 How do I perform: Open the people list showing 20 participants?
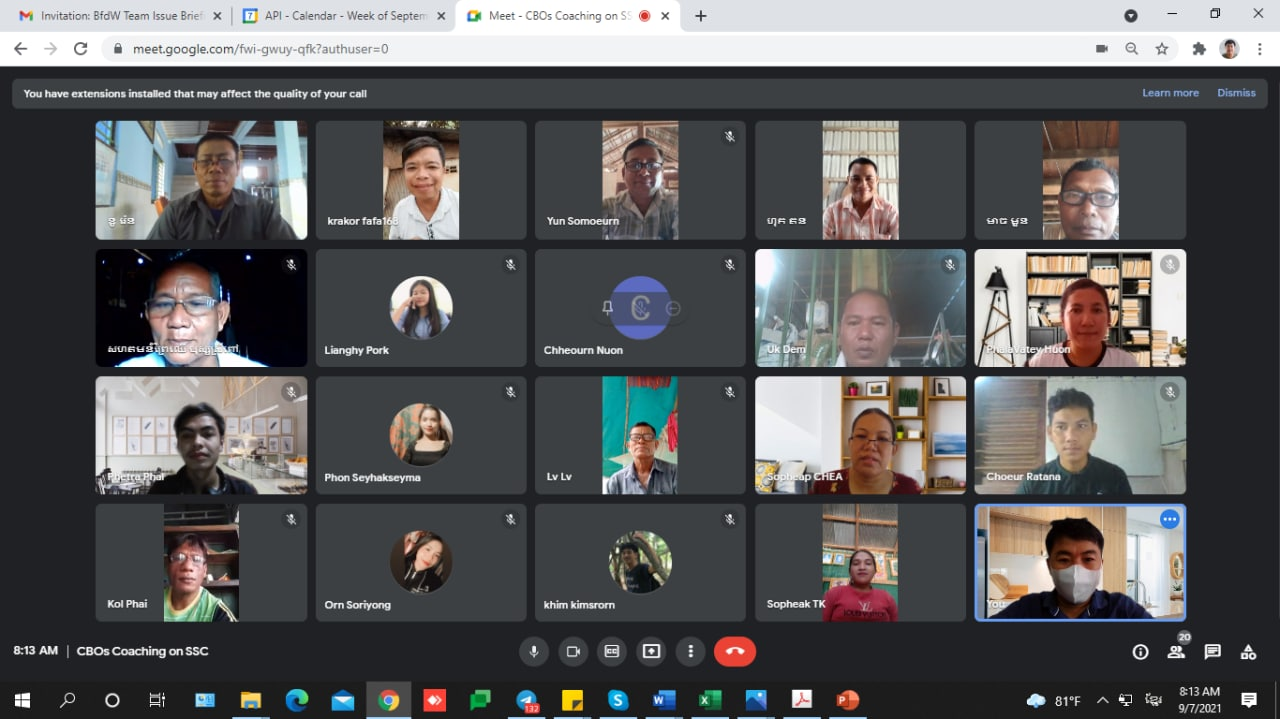tap(1176, 652)
